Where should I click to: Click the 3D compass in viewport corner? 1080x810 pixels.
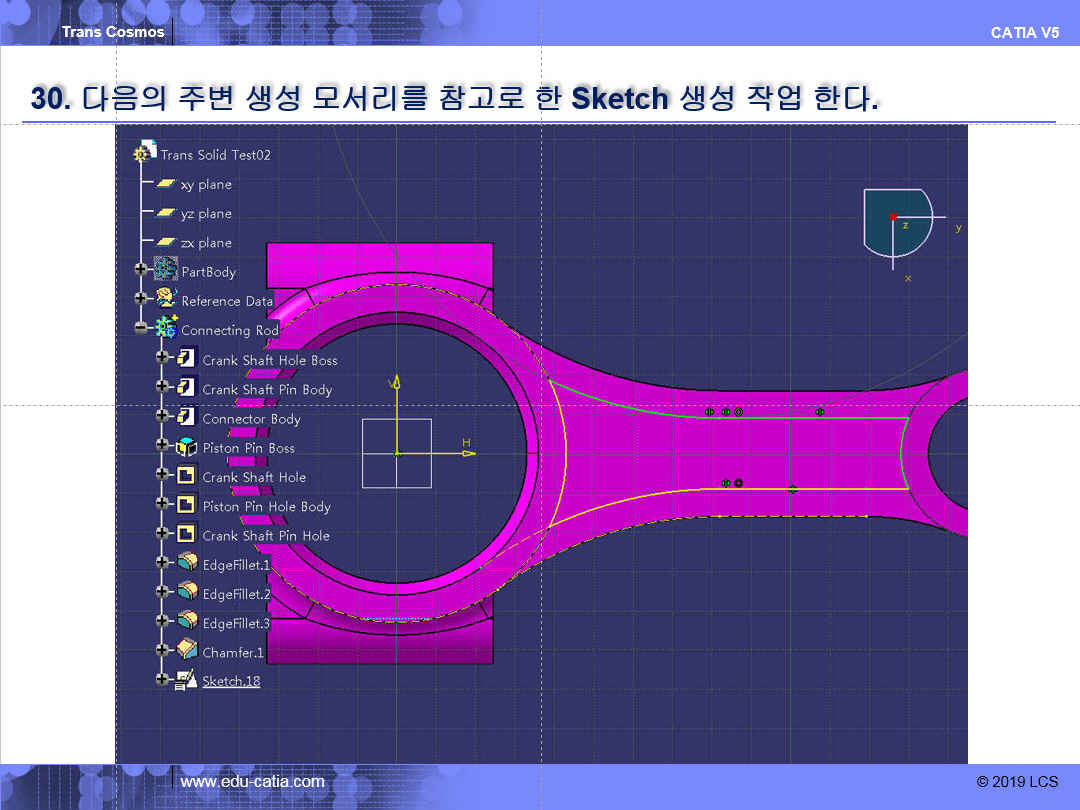[897, 220]
